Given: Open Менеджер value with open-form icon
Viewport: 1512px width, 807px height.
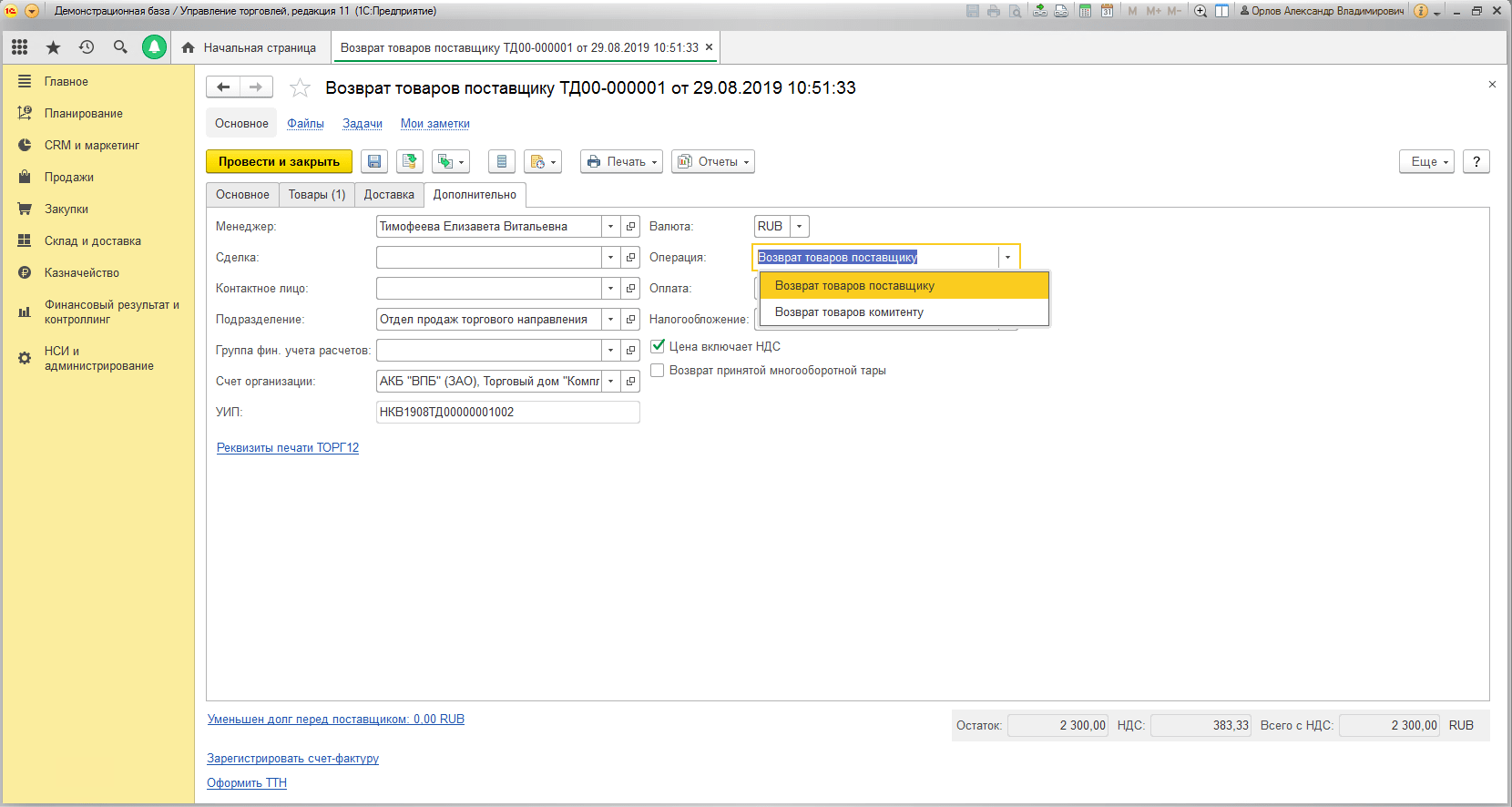Looking at the screenshot, I should (630, 227).
